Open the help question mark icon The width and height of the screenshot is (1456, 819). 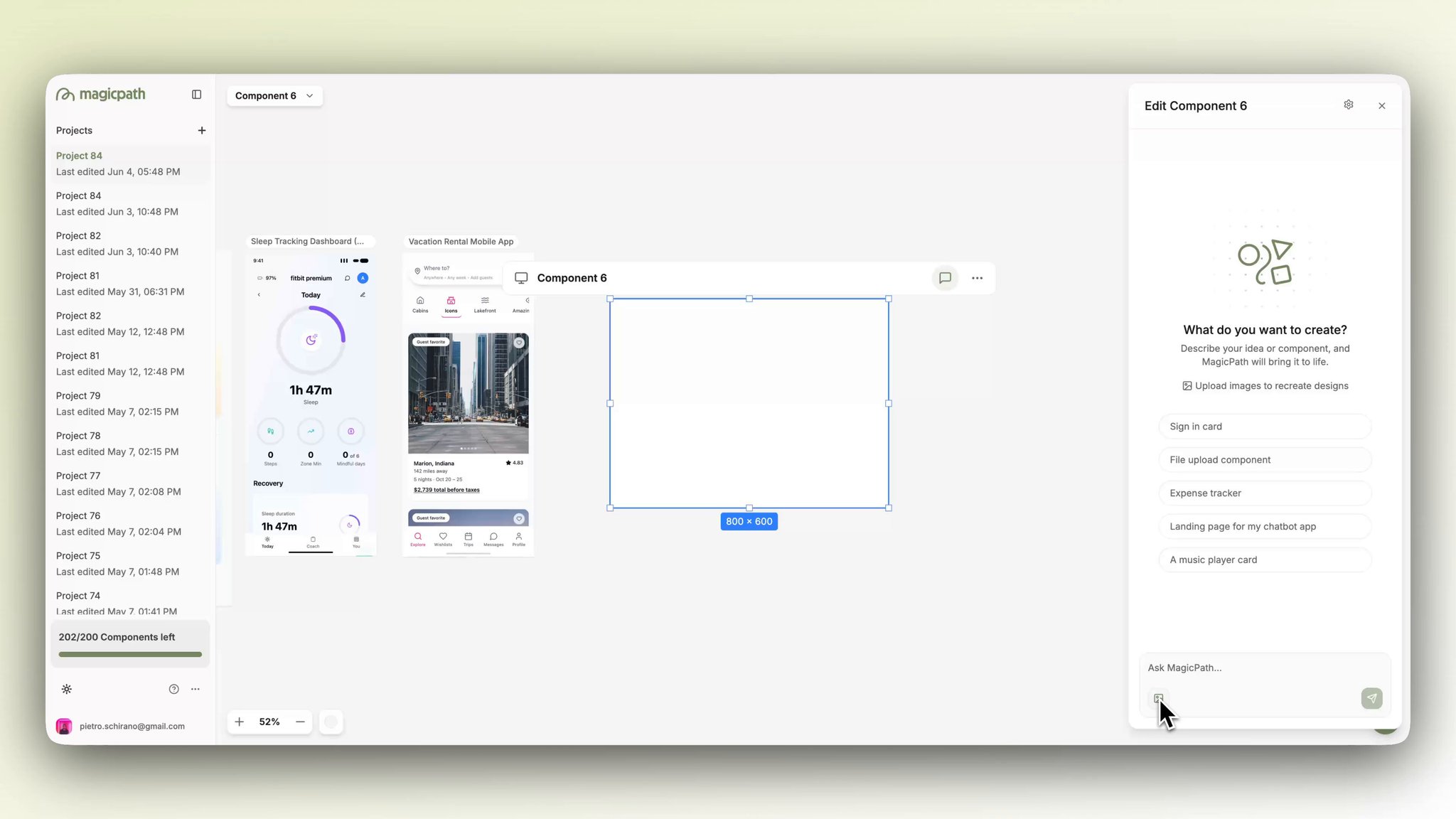pos(173,689)
